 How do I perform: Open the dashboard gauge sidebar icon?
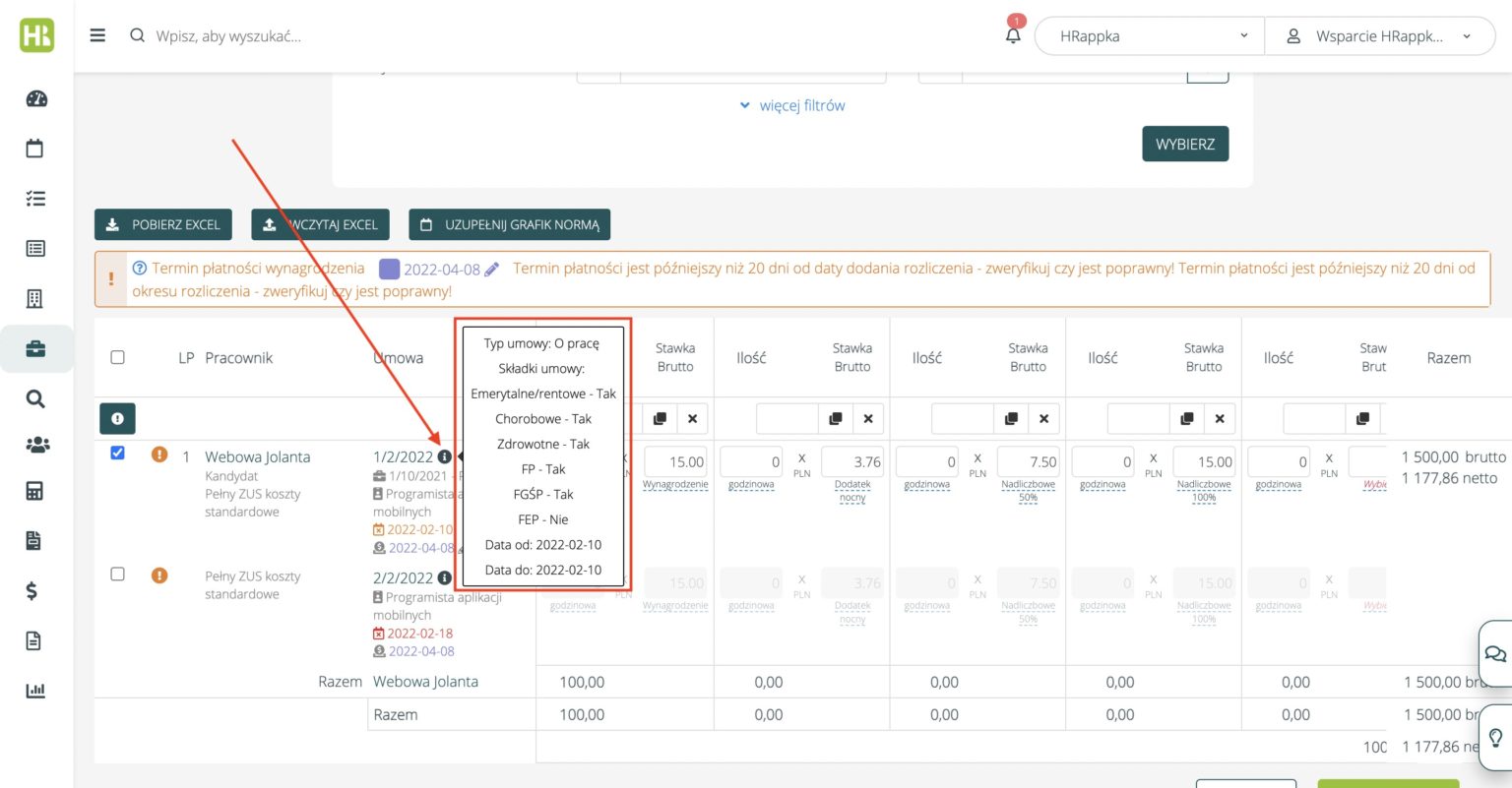(x=36, y=98)
